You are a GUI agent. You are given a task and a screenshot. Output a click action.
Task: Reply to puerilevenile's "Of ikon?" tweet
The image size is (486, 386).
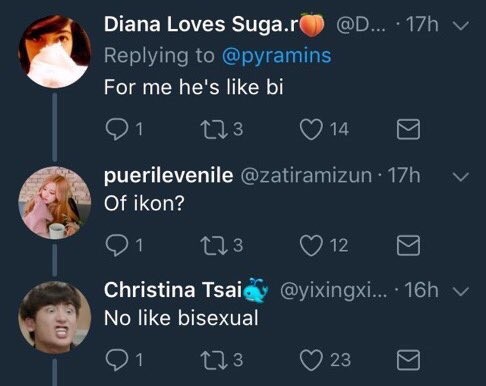click(116, 245)
